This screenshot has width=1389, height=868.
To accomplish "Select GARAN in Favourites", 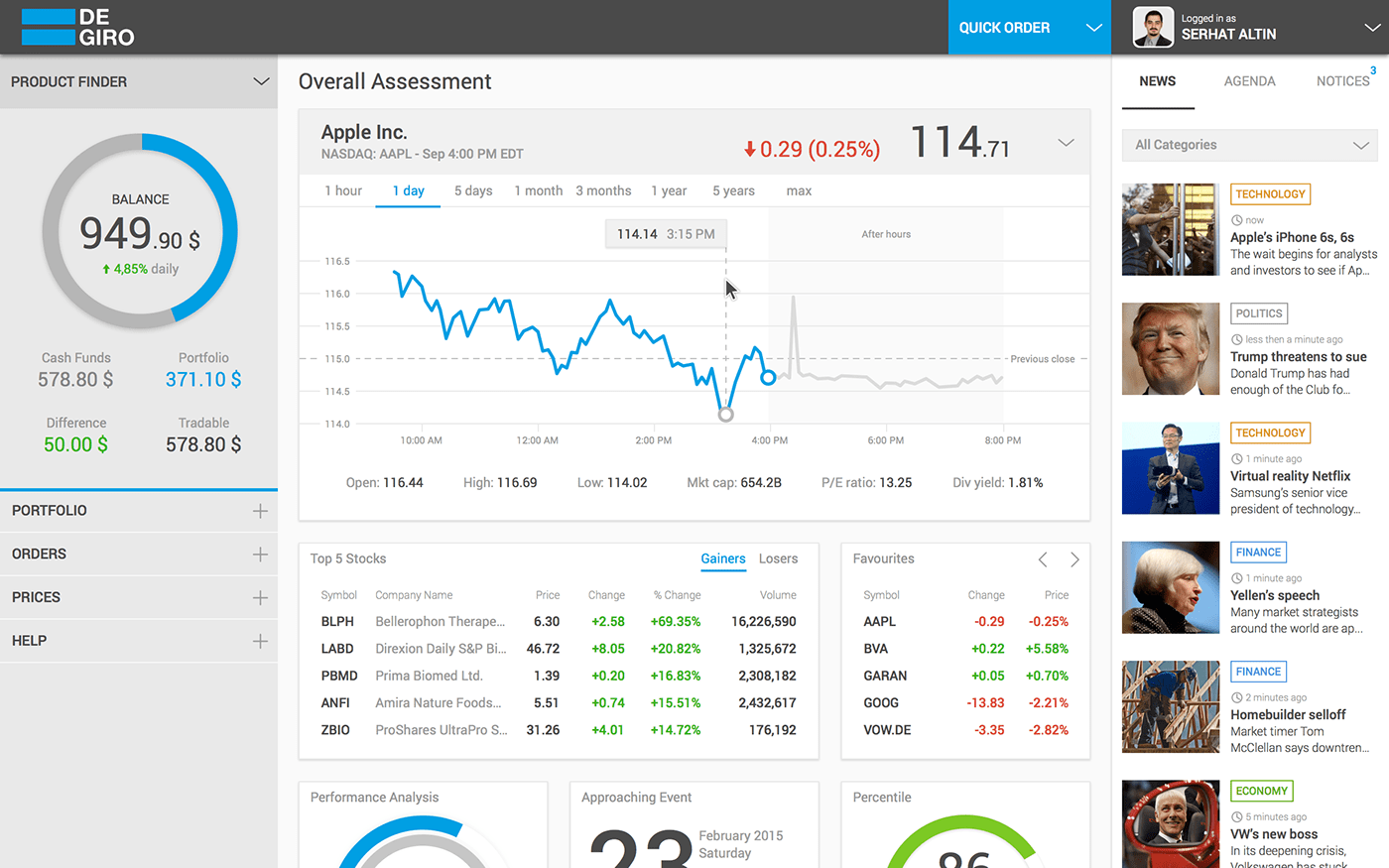I will pos(885,676).
